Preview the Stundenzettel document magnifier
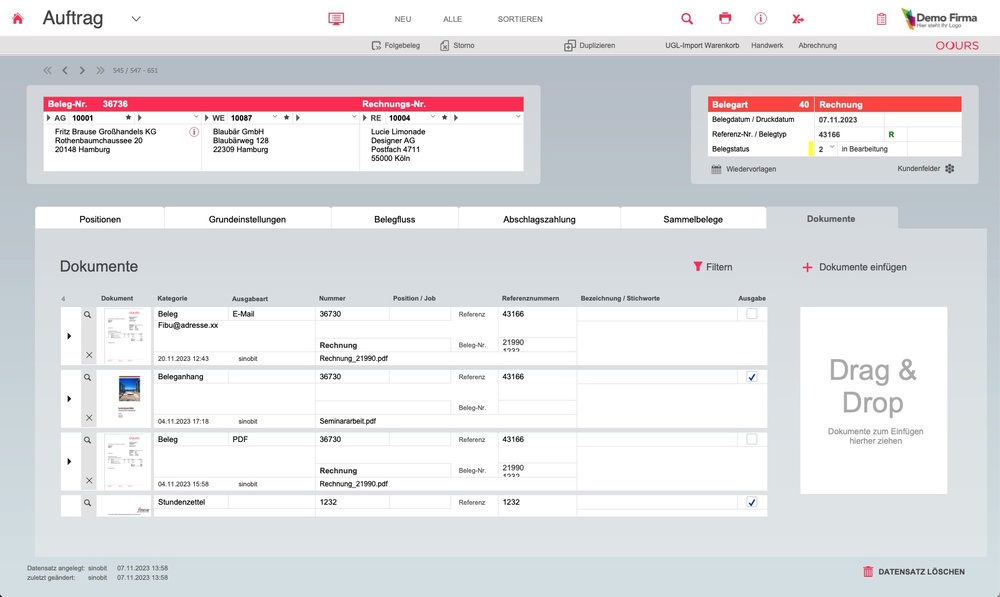The height and width of the screenshot is (597, 1000). click(x=87, y=503)
